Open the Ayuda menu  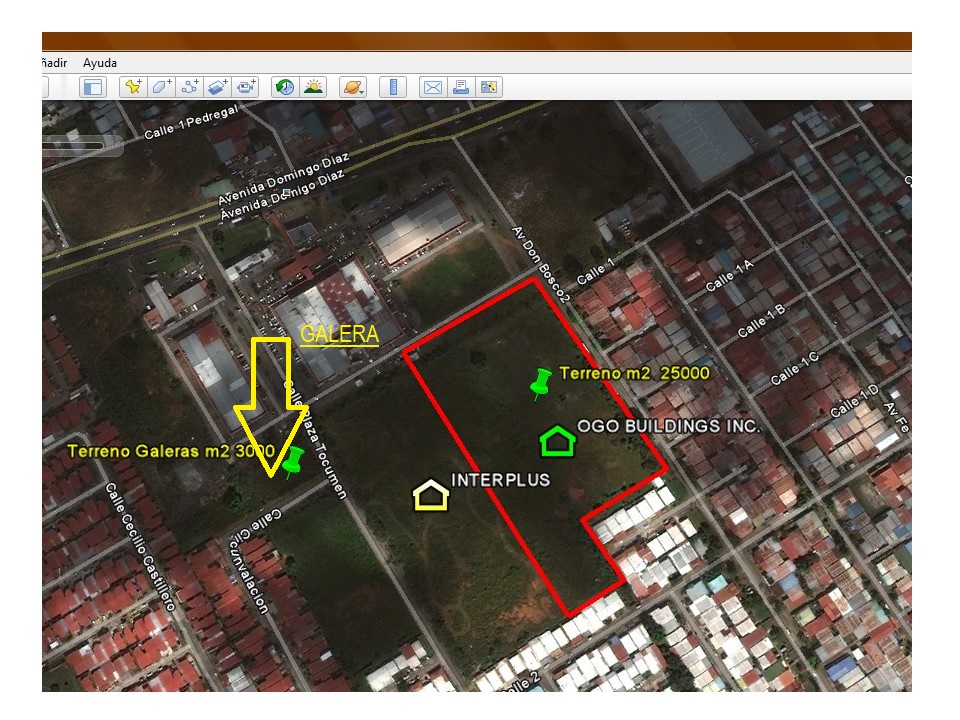click(100, 63)
